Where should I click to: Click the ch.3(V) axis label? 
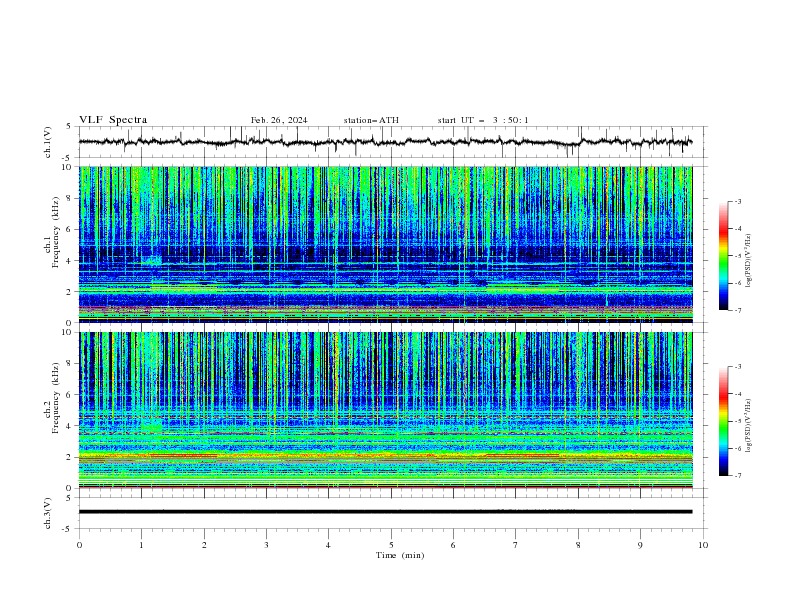point(48,513)
